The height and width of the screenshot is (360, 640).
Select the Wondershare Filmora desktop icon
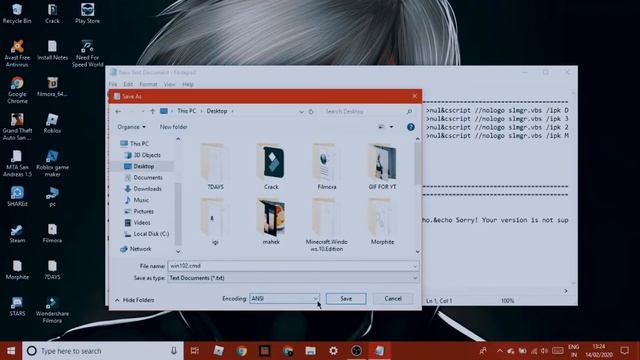coord(52,309)
